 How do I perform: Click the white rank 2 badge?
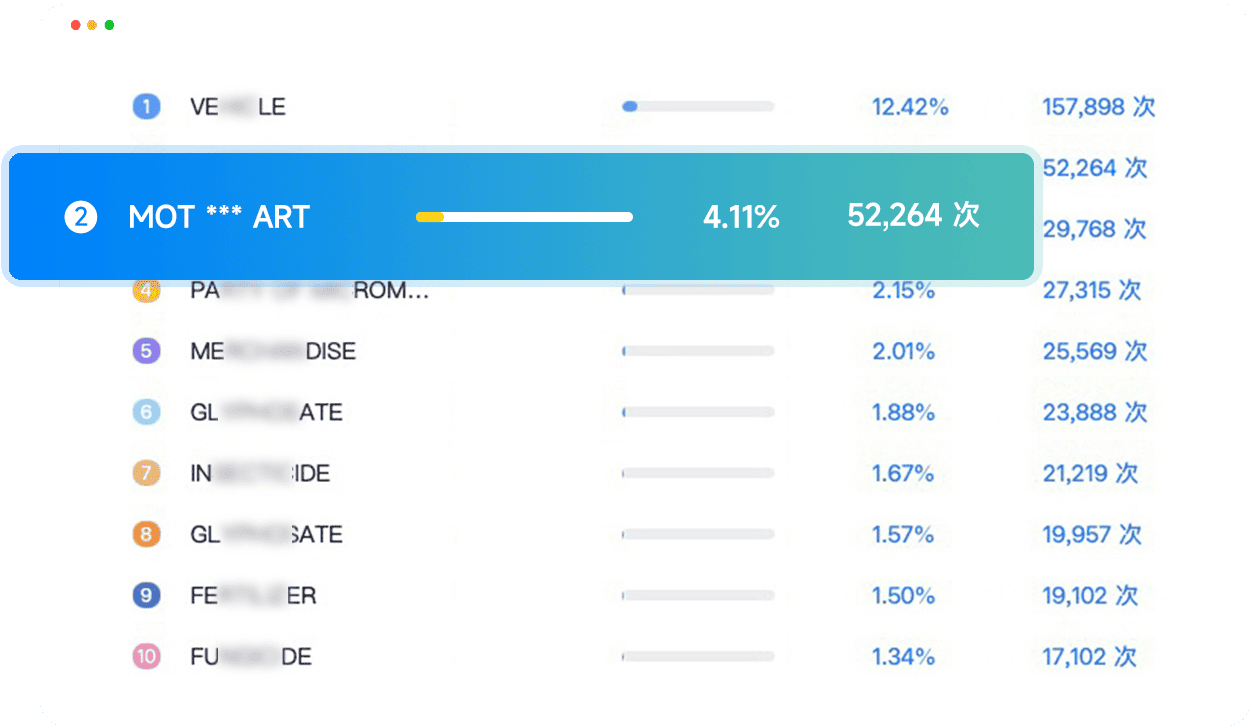pyautogui.click(x=81, y=217)
